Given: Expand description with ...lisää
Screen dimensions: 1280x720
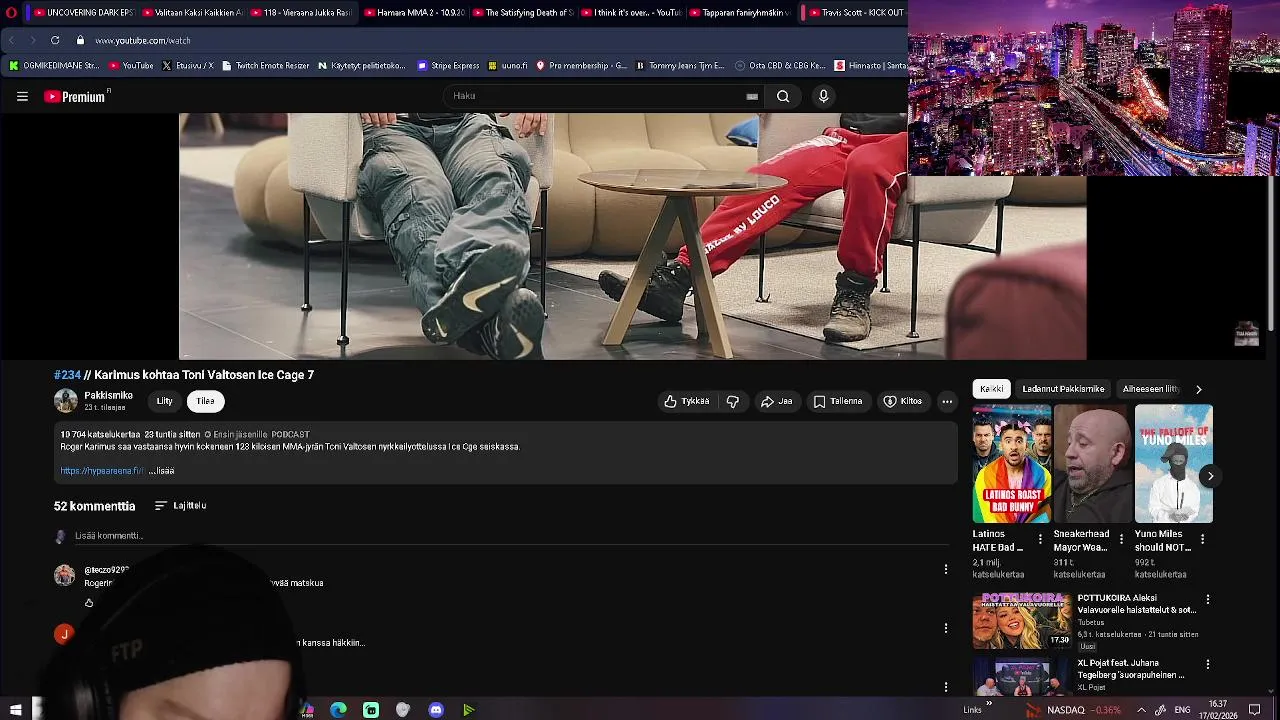Looking at the screenshot, I should click(x=162, y=471).
